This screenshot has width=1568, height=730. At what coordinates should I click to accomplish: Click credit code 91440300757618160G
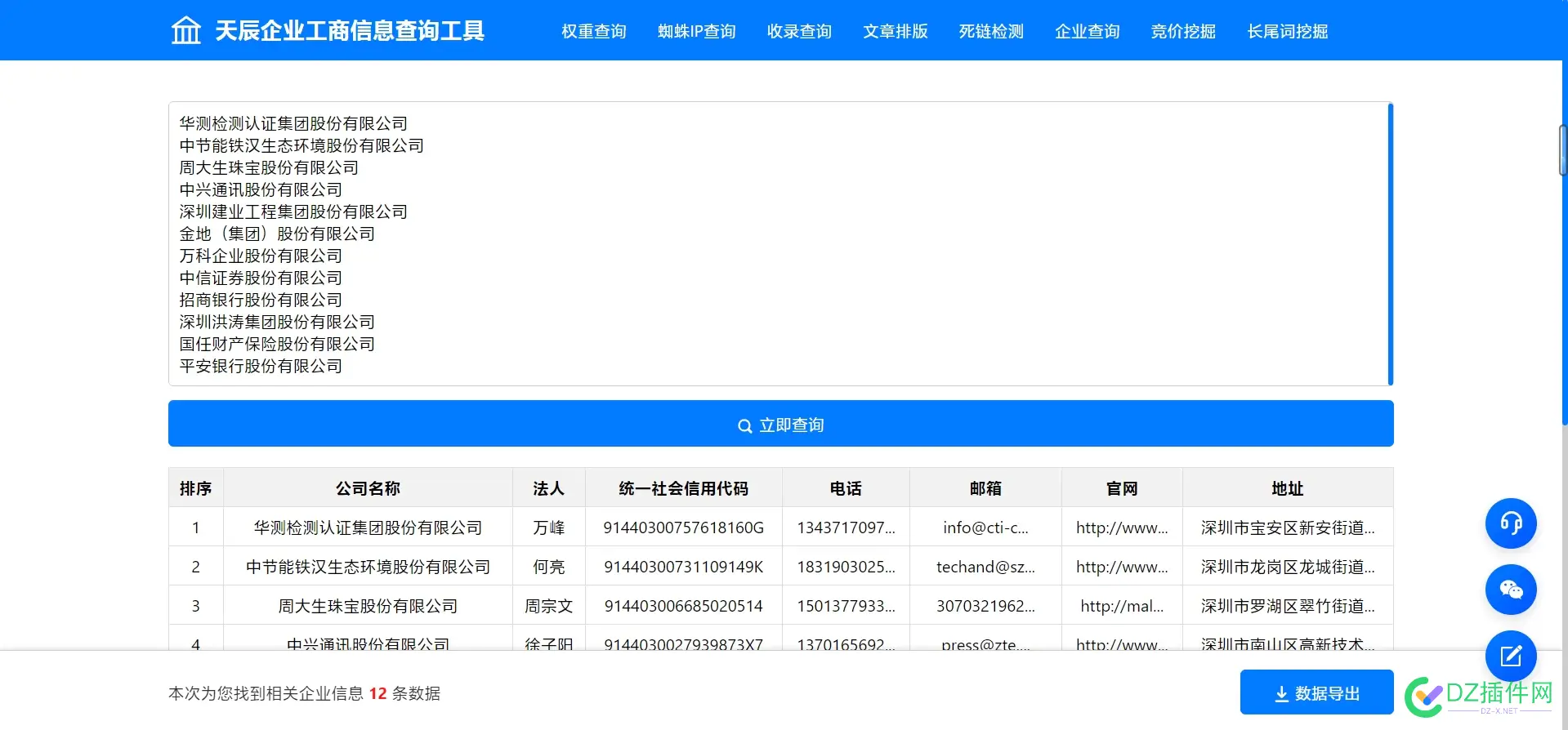[684, 527]
